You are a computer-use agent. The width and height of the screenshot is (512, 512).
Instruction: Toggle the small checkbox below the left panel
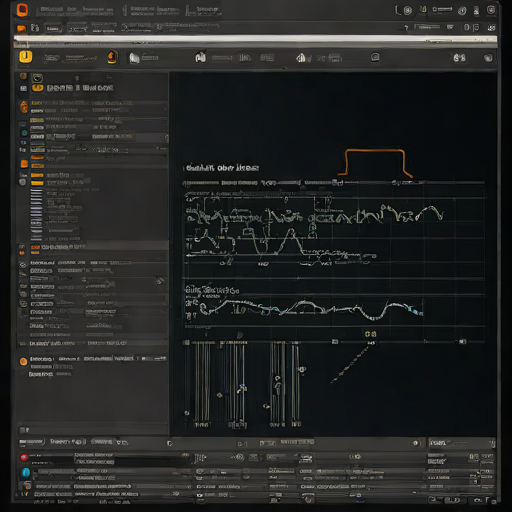pos(23,430)
